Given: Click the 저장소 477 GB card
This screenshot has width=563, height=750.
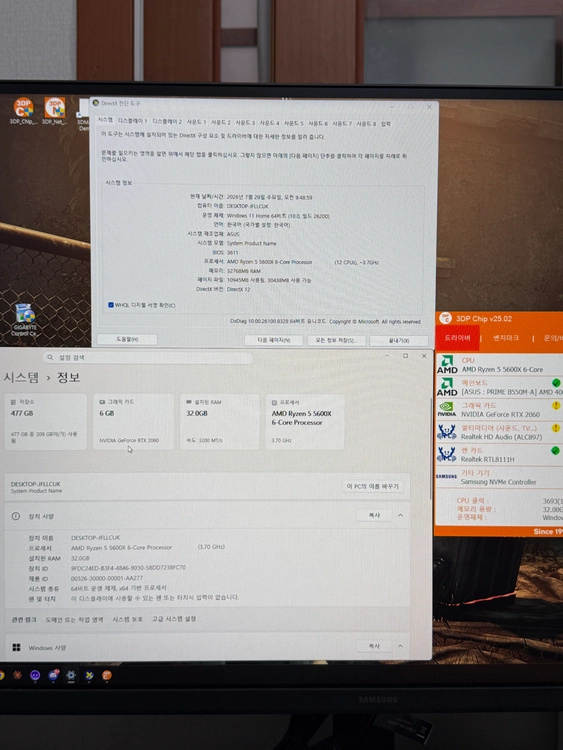Looking at the screenshot, I should click(46, 422).
